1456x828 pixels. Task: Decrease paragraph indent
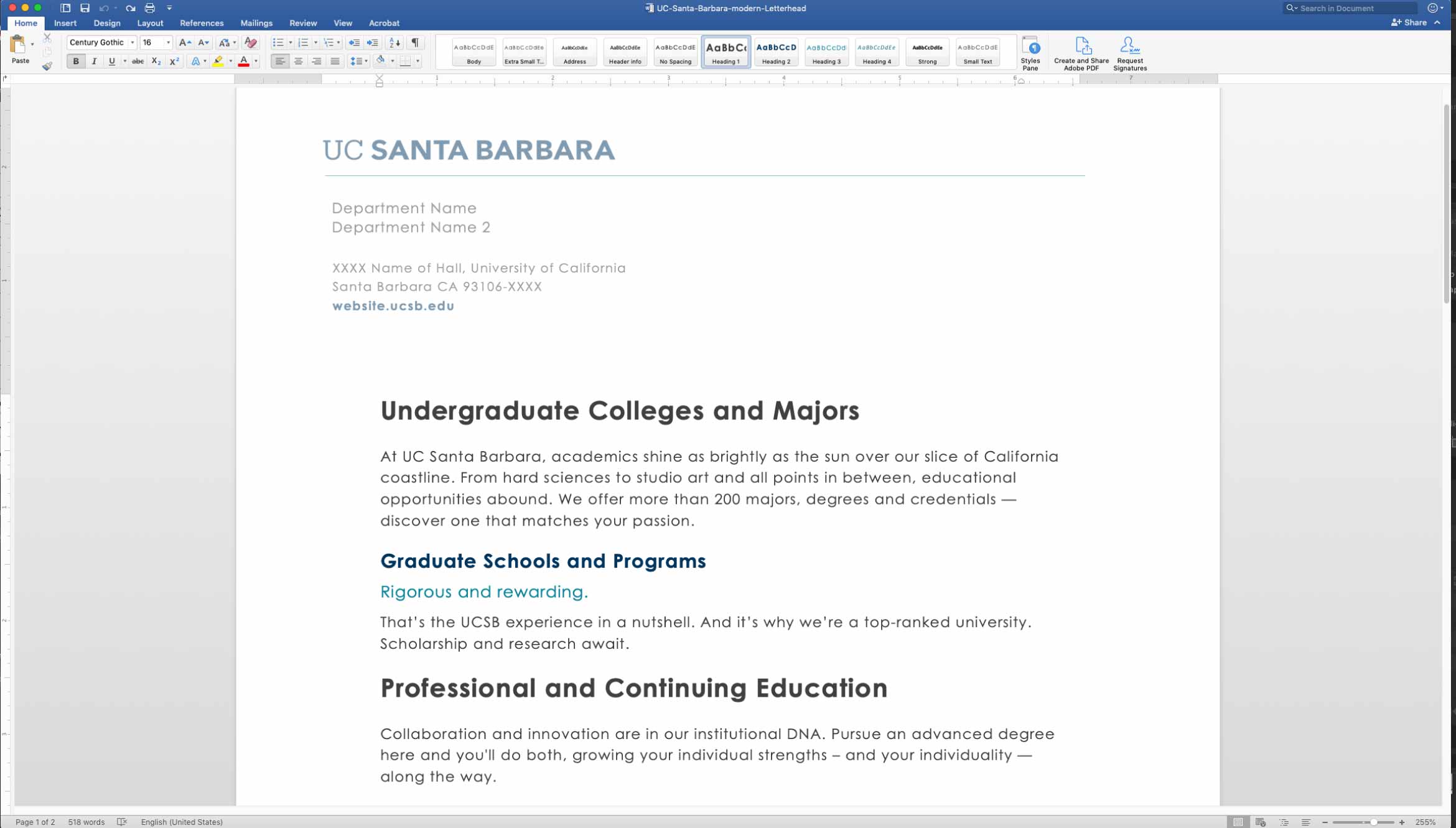pyautogui.click(x=354, y=42)
